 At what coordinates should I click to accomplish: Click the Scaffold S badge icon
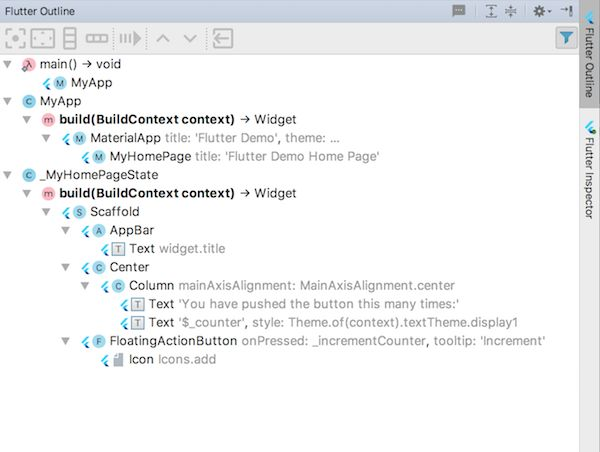pyautogui.click(x=79, y=212)
